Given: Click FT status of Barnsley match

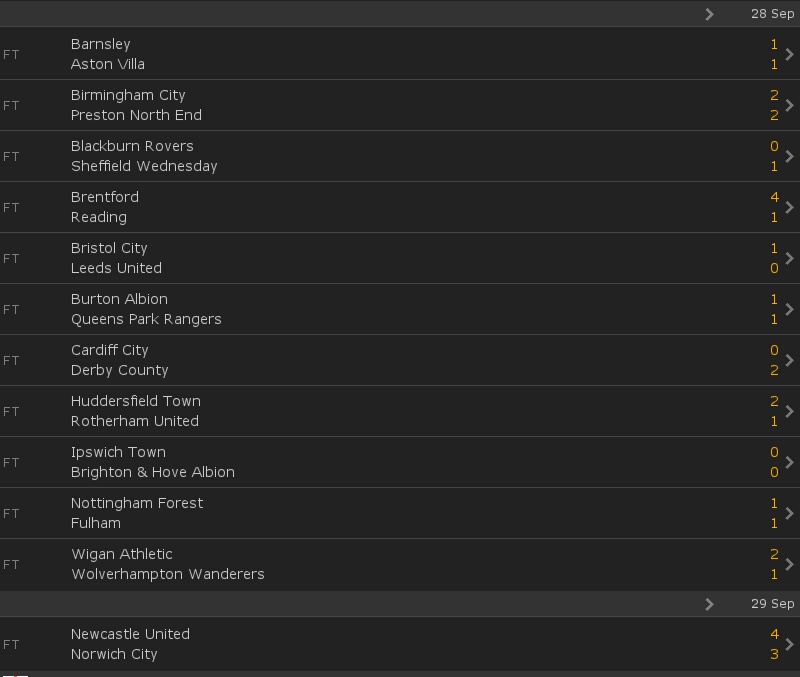Looking at the screenshot, I should pos(11,55).
